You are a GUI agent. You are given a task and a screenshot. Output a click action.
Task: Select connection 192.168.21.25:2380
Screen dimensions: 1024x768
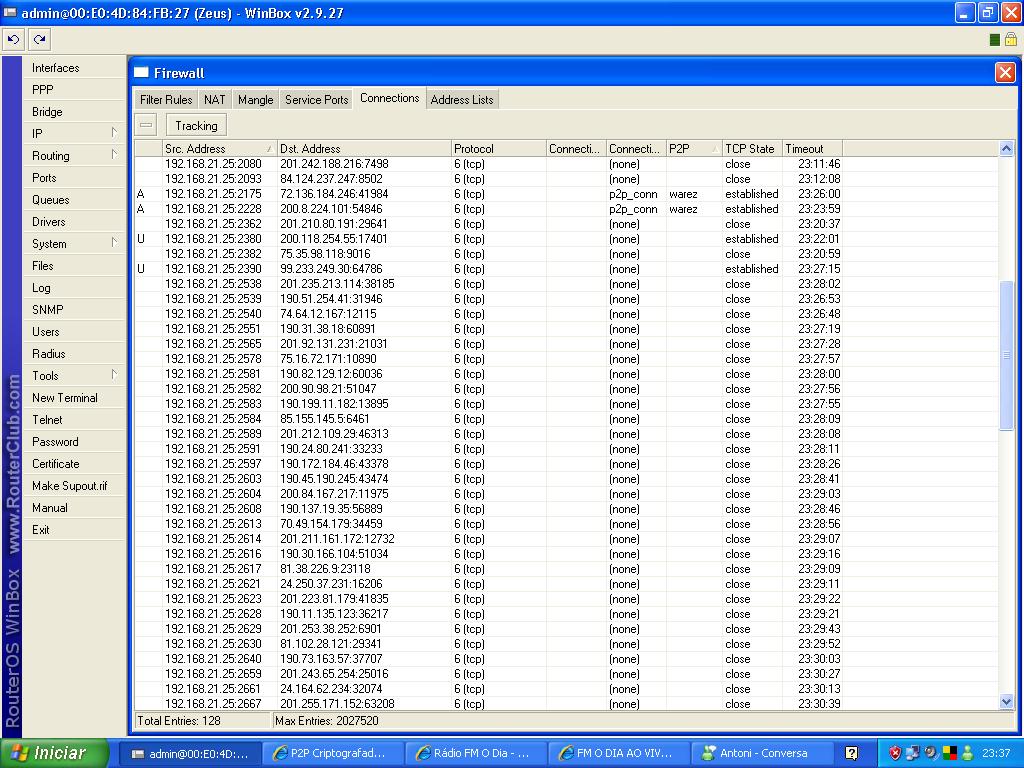pyautogui.click(x=567, y=239)
